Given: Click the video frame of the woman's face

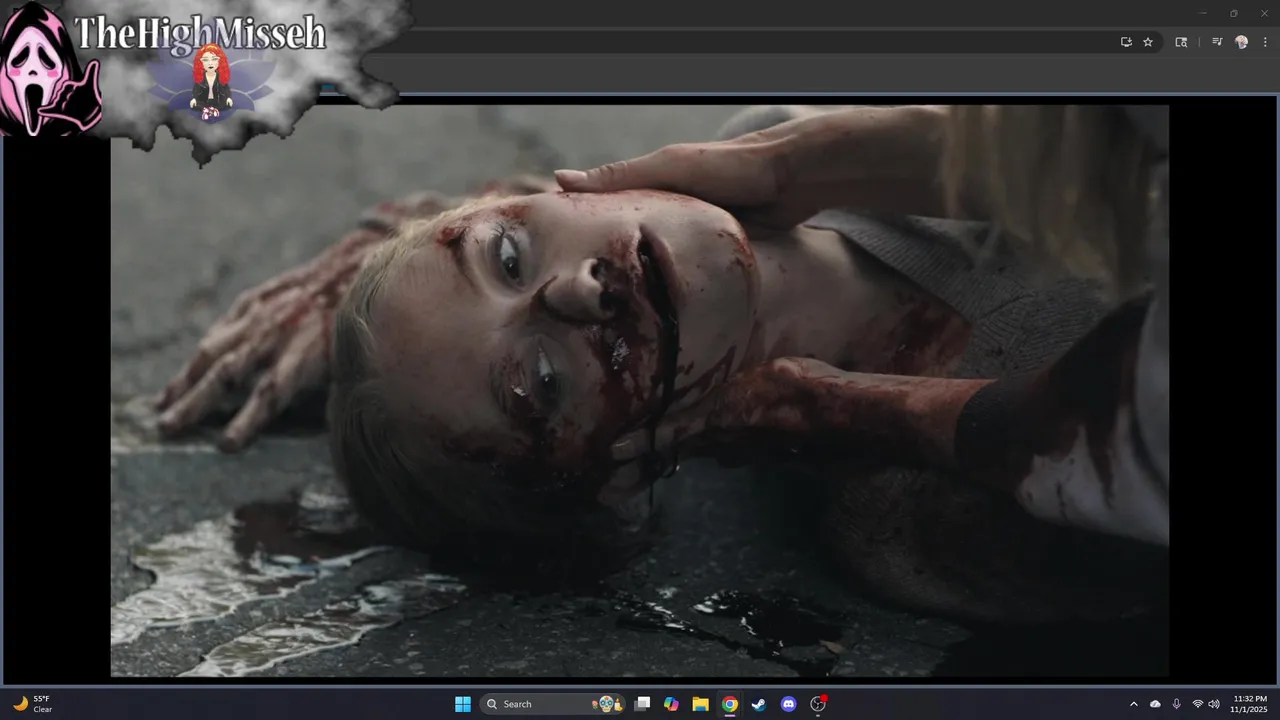Looking at the screenshot, I should pos(640,391).
